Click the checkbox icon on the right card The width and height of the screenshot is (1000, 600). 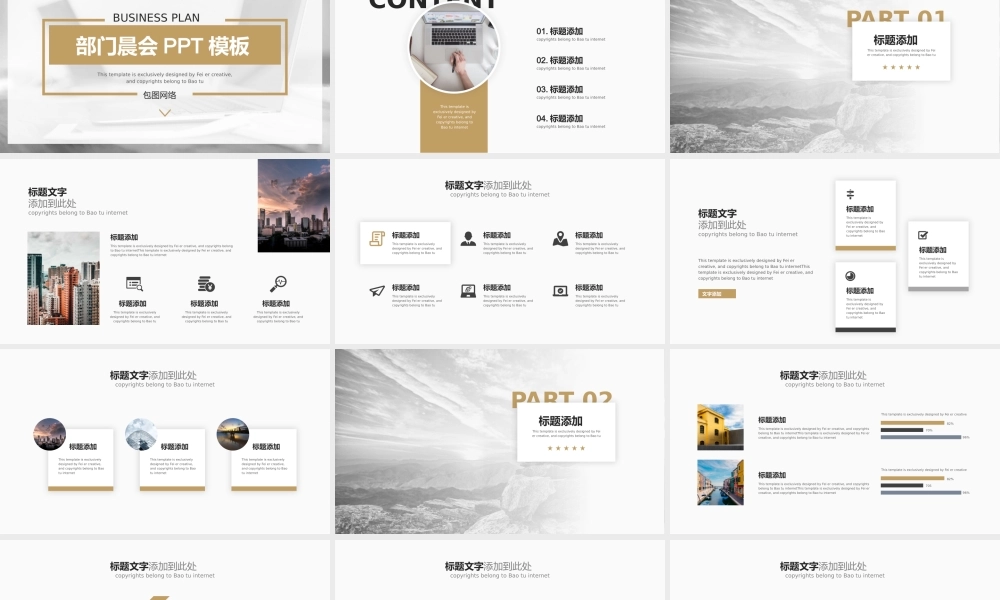[x=924, y=235]
